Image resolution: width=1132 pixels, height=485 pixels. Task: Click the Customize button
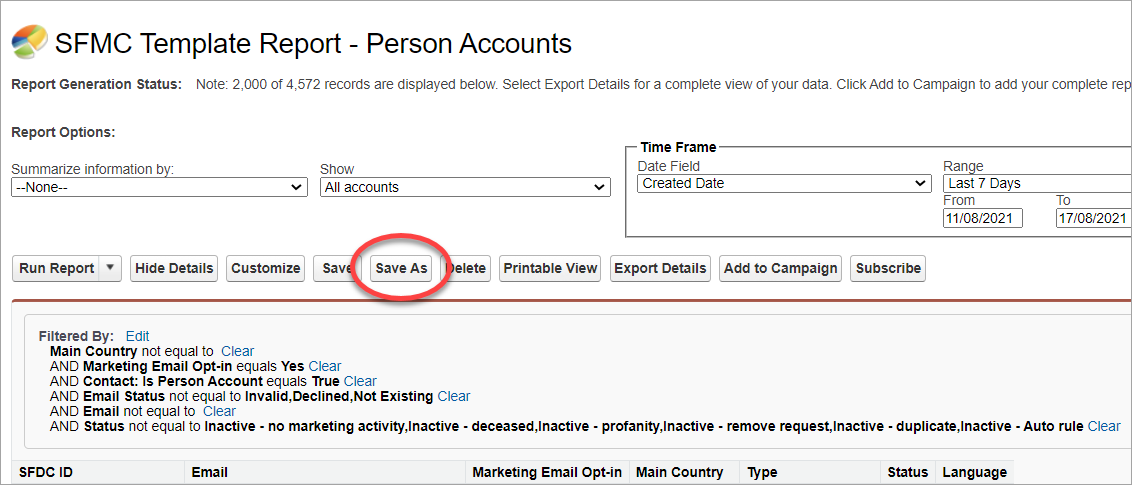(265, 268)
